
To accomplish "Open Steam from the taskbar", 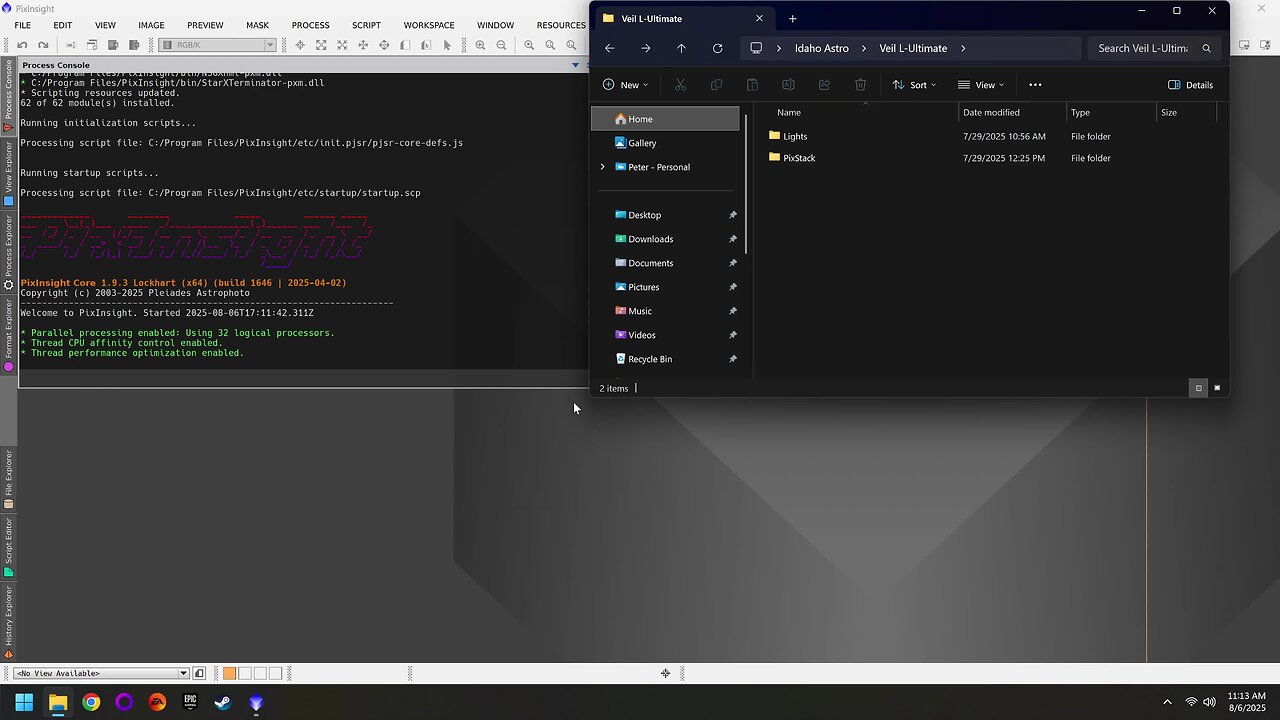I will click(223, 702).
